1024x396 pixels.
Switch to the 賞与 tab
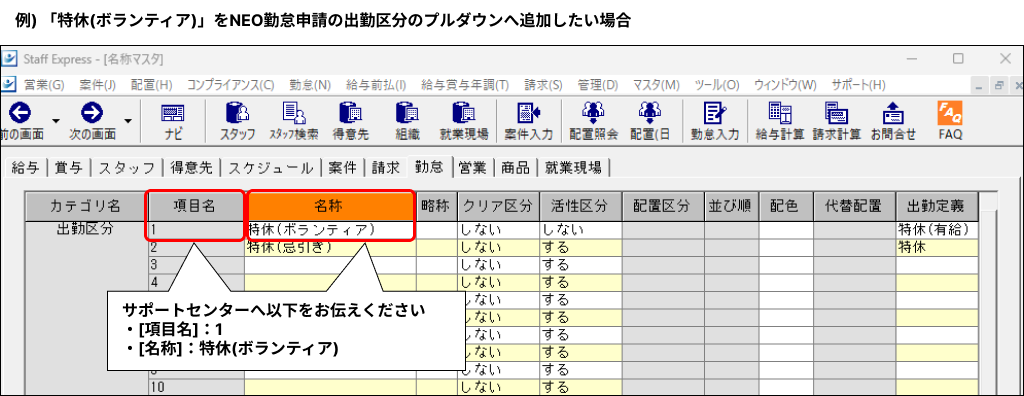pos(69,168)
